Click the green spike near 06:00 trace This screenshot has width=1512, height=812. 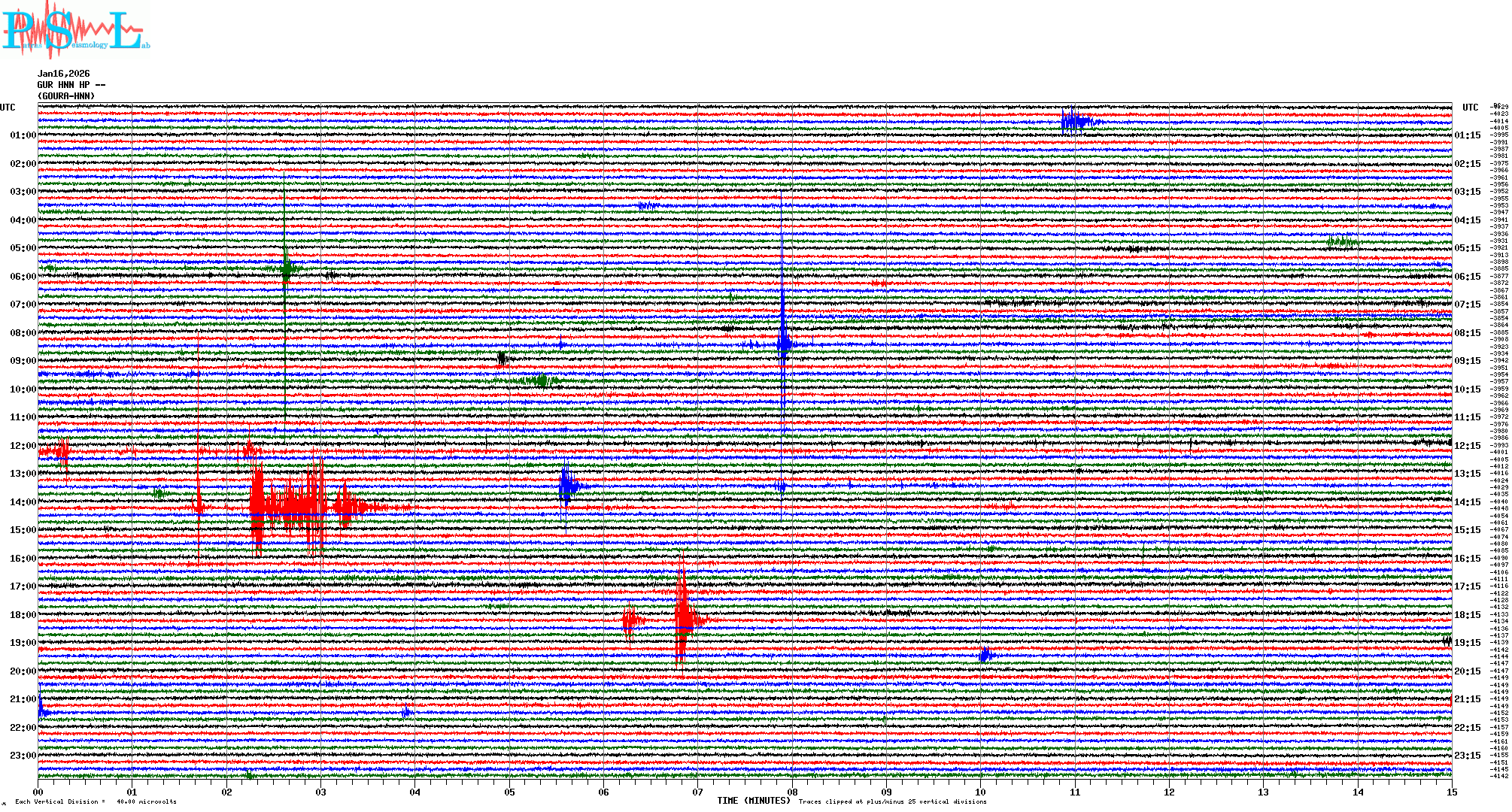(x=286, y=267)
